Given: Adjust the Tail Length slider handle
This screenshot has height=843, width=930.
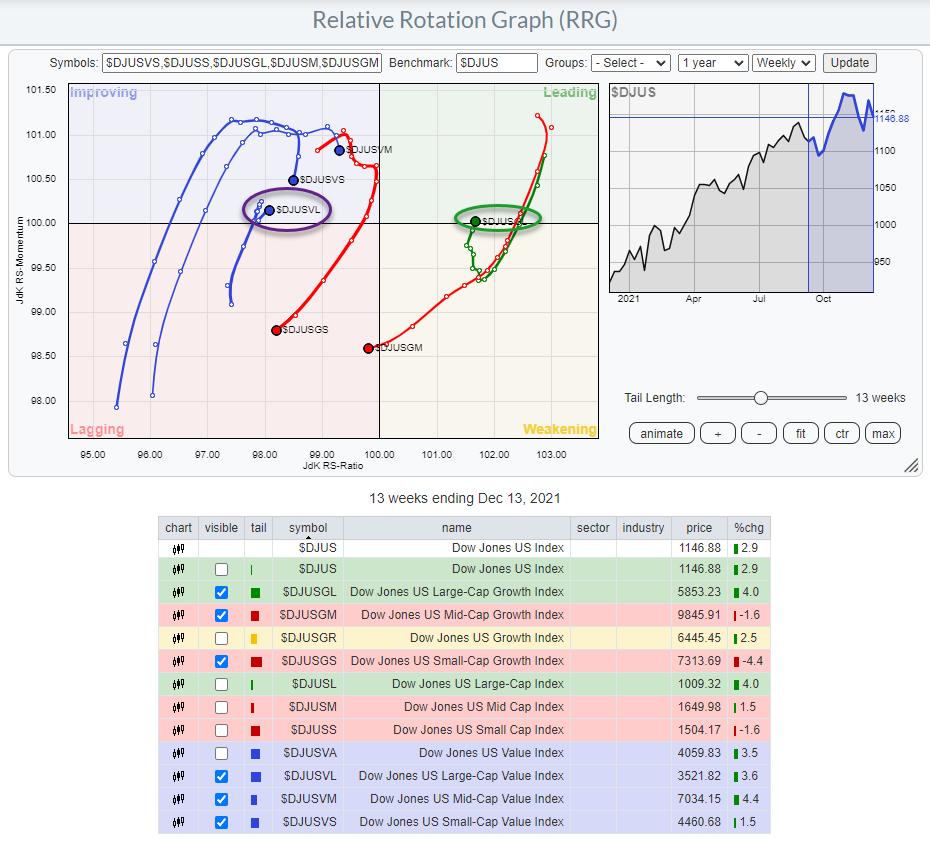Looking at the screenshot, I should [x=761, y=398].
